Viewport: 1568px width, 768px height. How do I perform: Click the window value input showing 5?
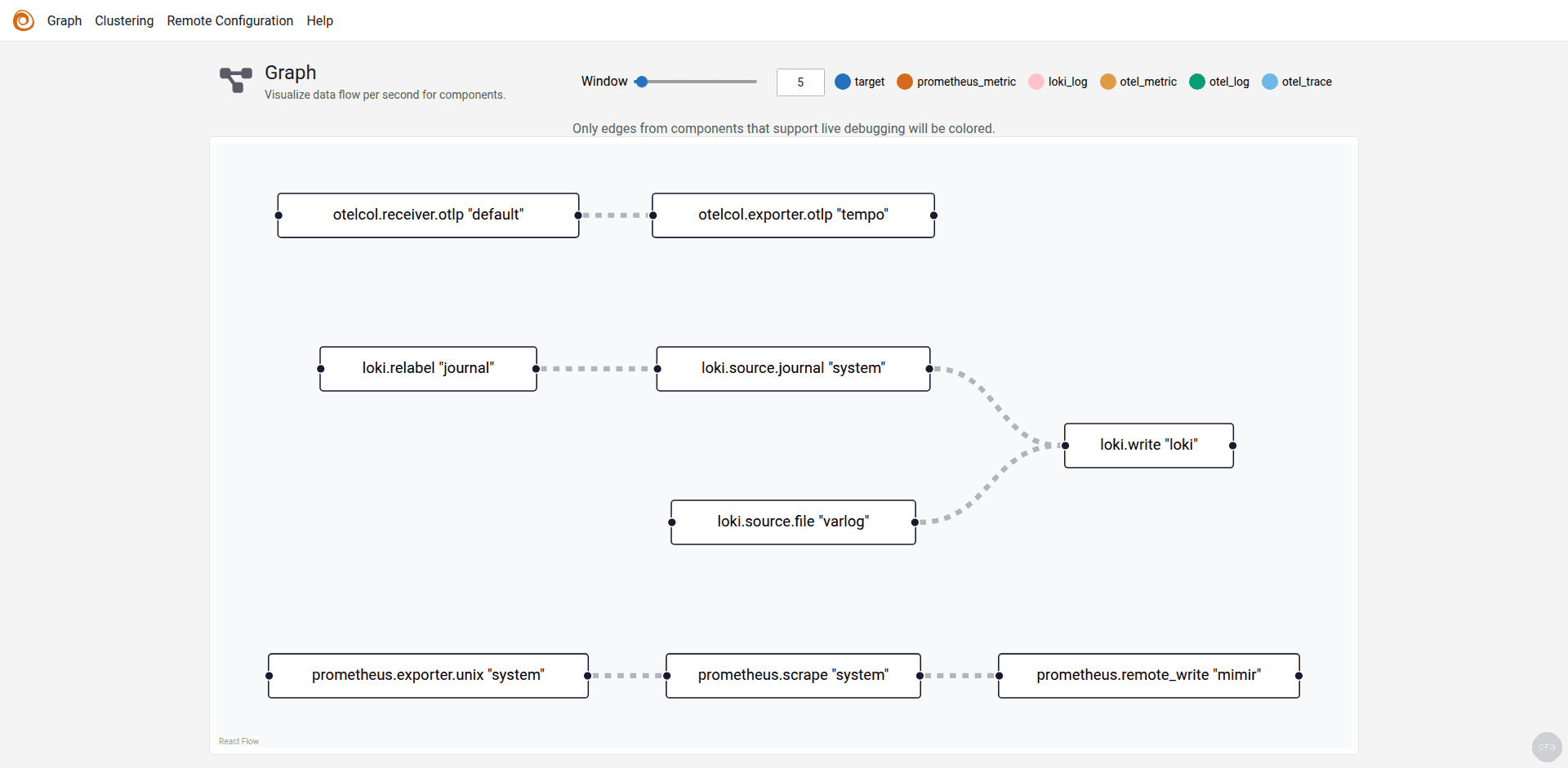coord(800,82)
